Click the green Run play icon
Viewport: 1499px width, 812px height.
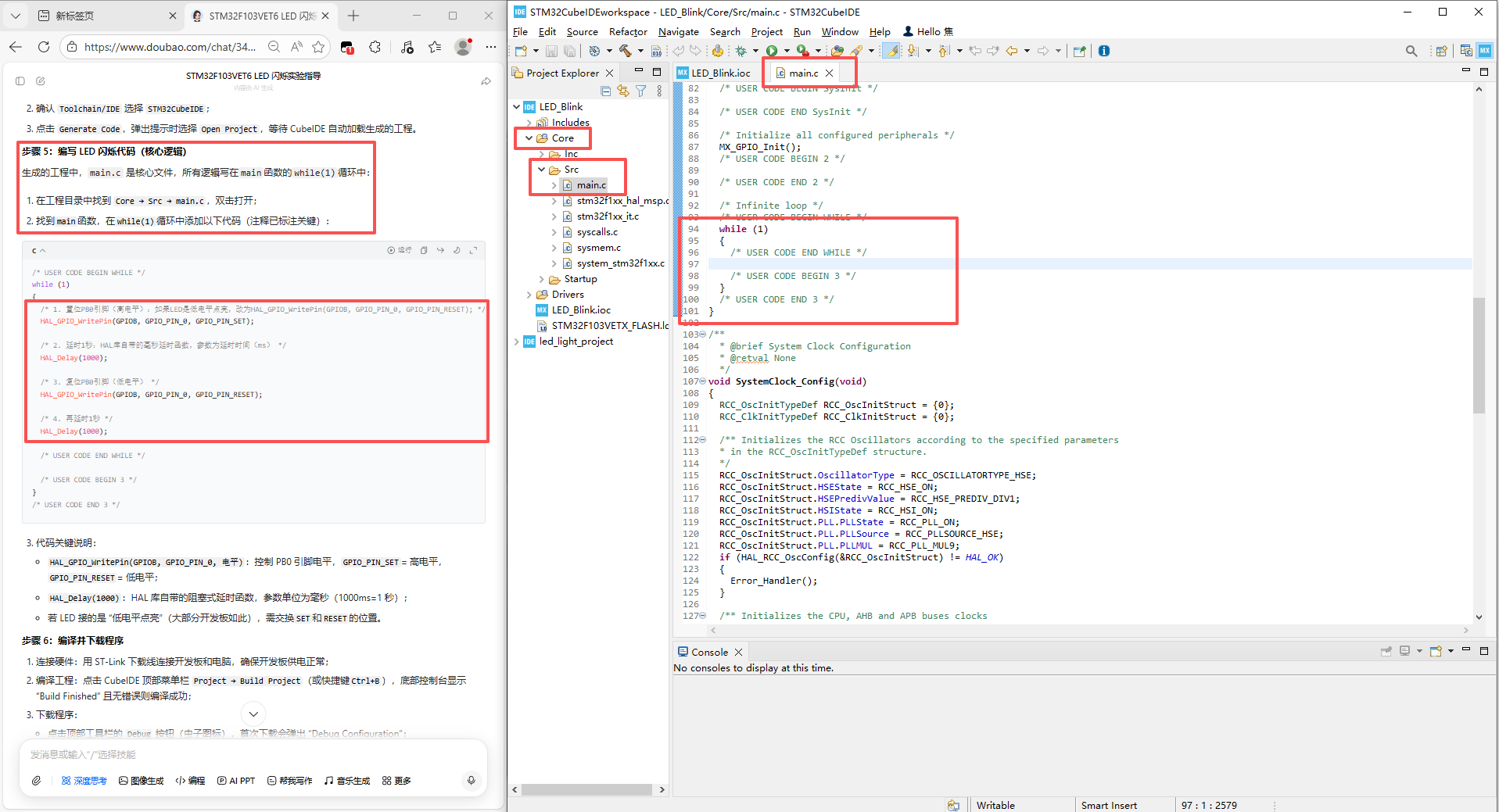[x=772, y=51]
